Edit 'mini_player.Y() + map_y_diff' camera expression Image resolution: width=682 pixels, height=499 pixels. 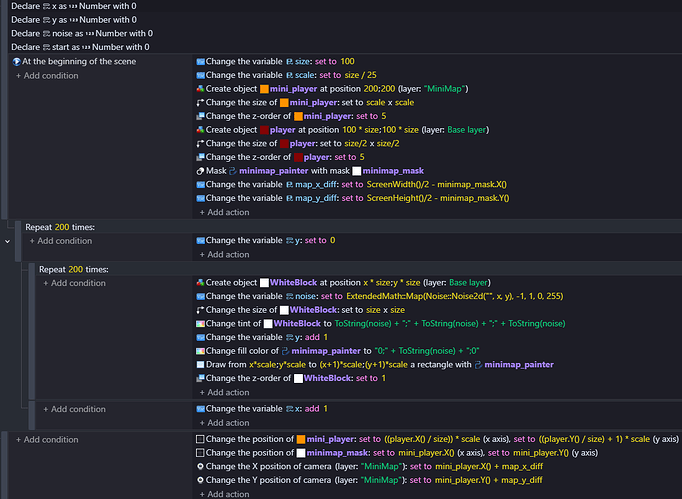coord(489,480)
